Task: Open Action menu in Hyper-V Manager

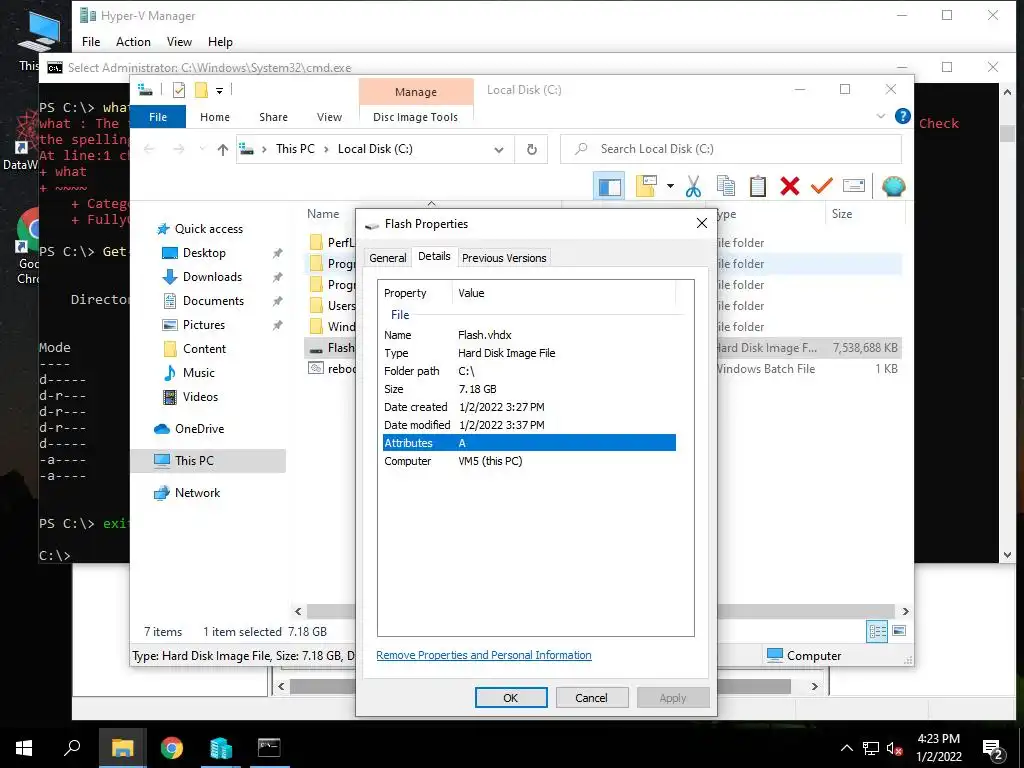Action: 133,42
